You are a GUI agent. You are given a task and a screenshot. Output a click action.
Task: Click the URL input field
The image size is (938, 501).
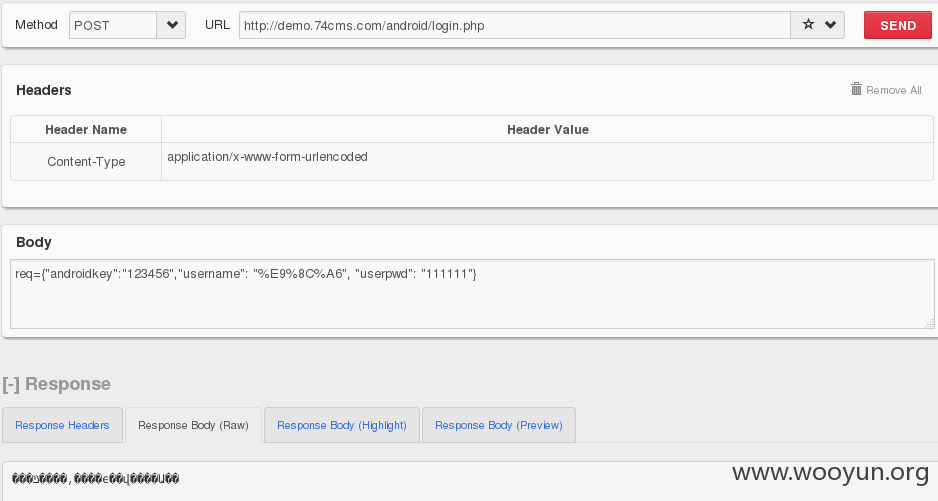515,25
